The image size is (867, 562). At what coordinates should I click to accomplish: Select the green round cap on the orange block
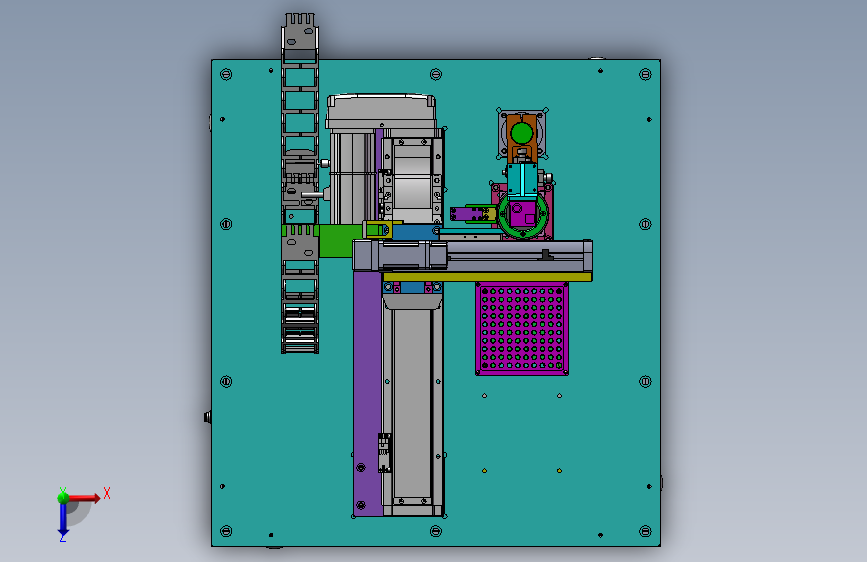click(521, 133)
